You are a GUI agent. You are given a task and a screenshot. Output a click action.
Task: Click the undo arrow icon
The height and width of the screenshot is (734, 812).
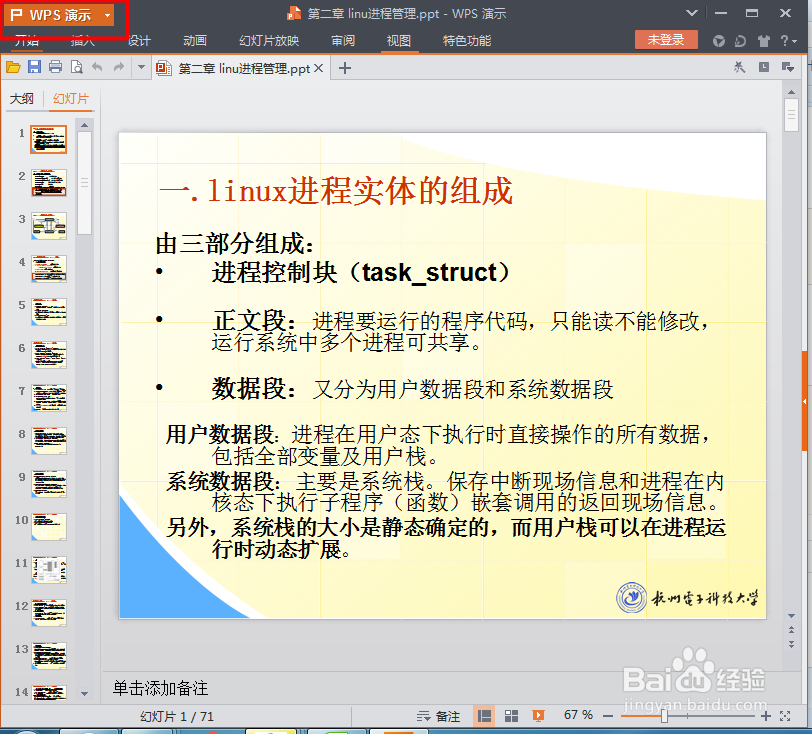pos(97,67)
